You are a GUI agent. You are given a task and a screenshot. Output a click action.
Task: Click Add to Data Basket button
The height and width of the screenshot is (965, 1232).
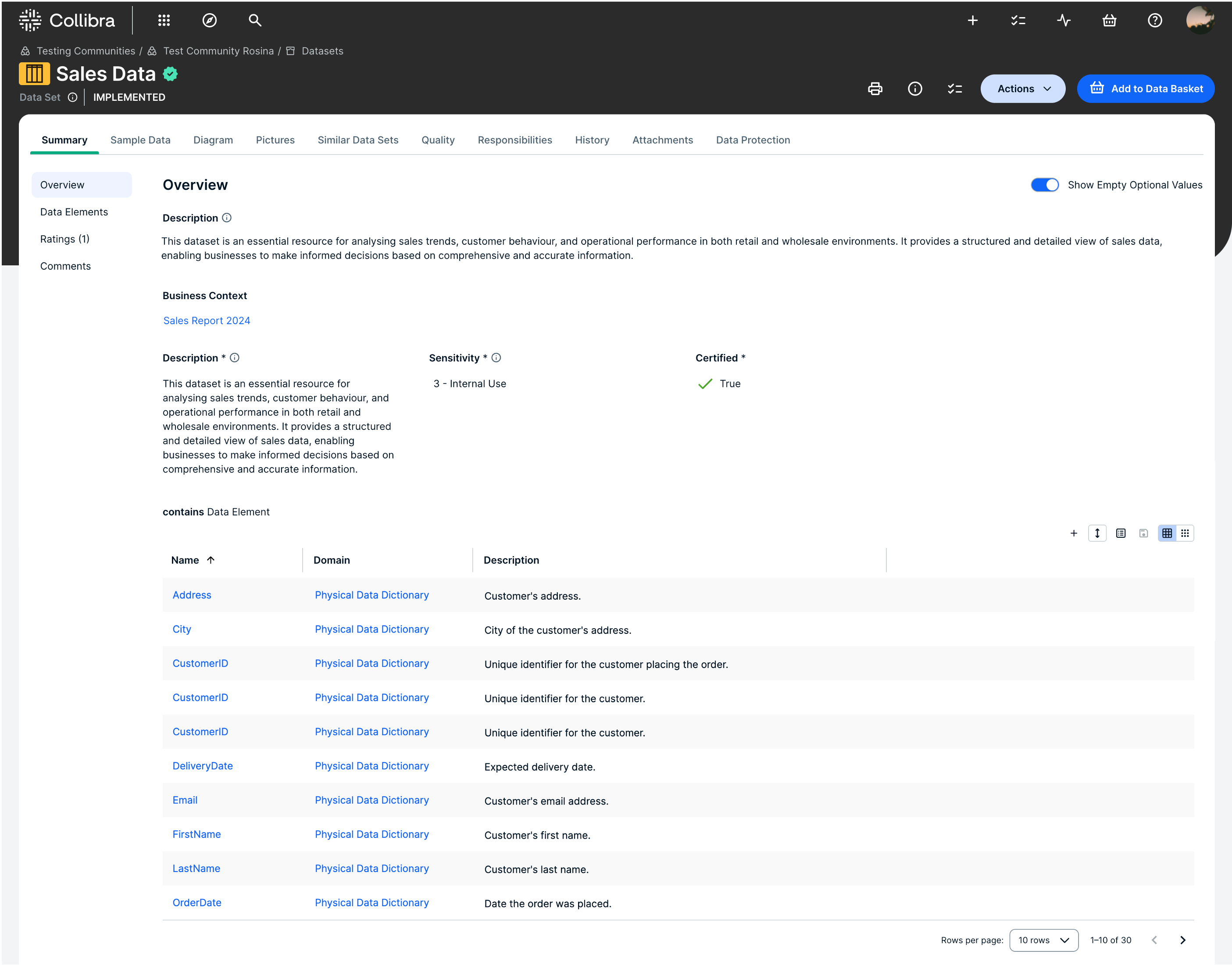1146,89
